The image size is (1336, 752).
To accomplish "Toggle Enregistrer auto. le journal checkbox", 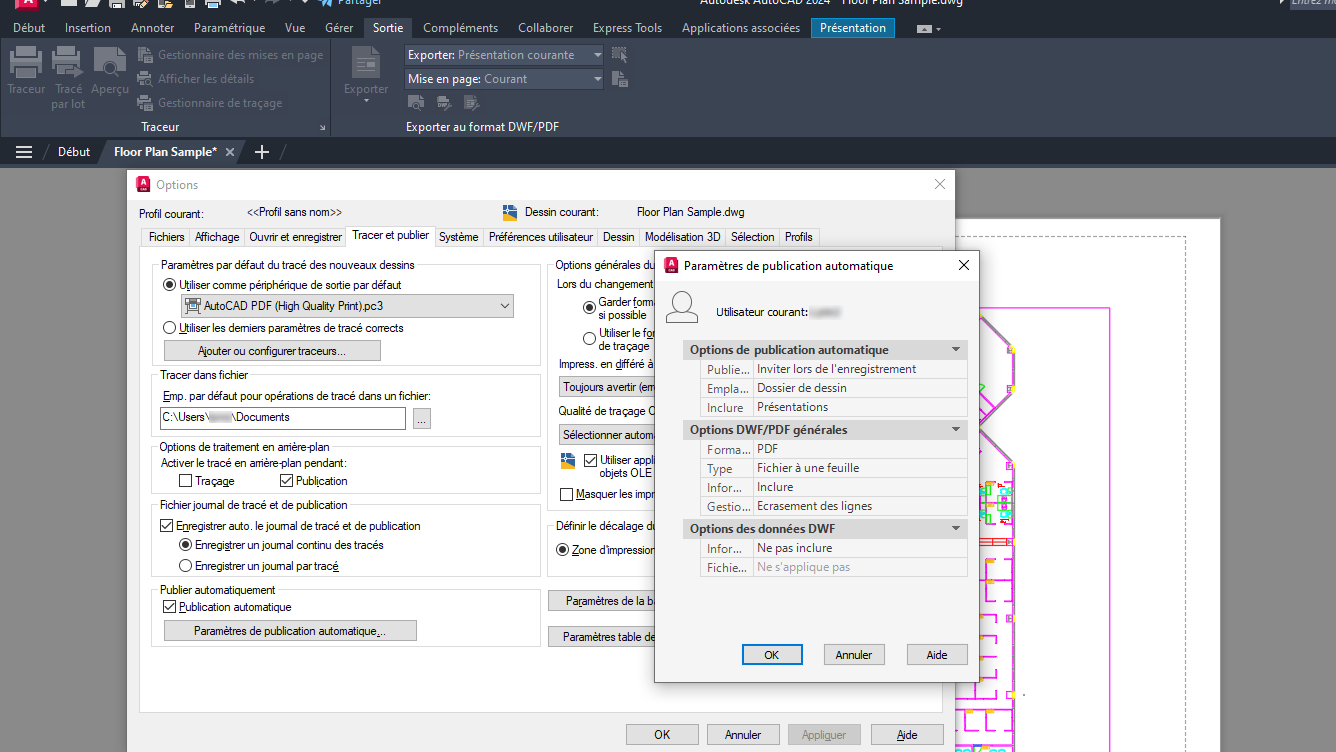I will 167,526.
